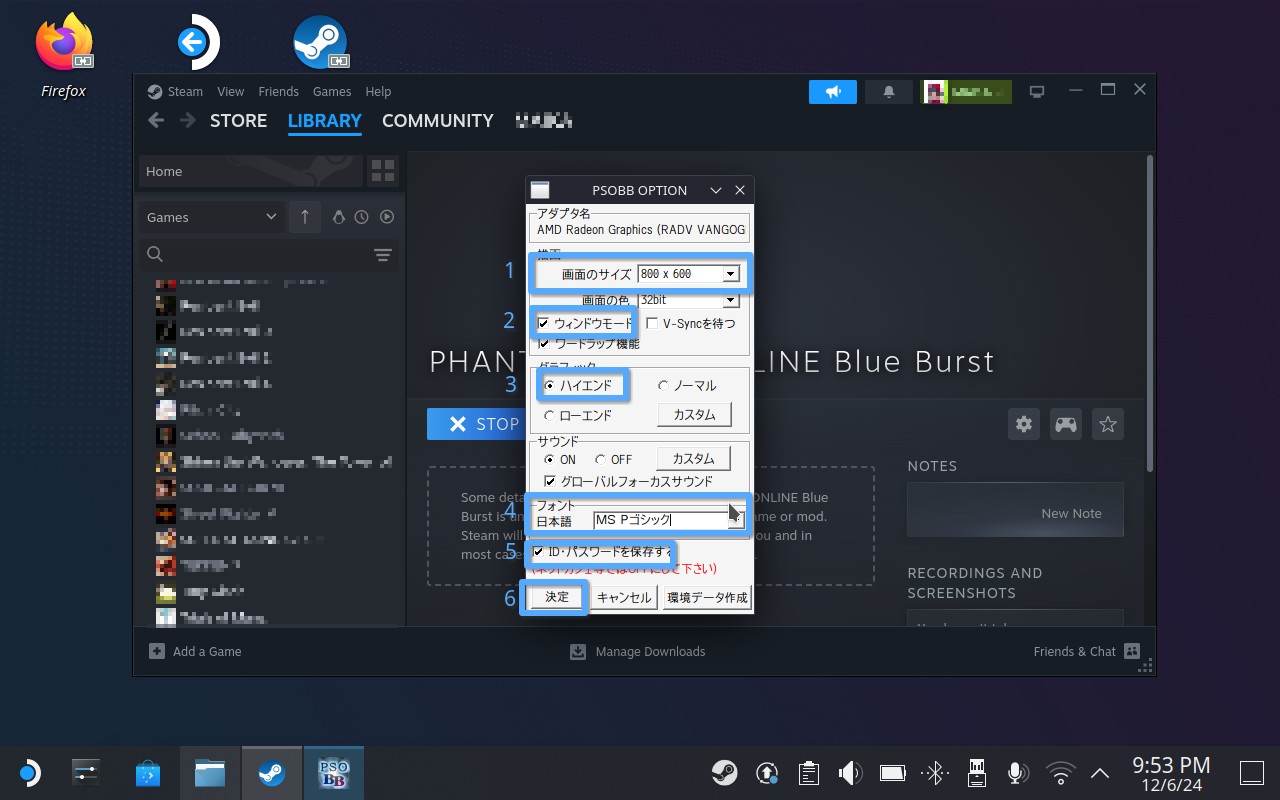This screenshot has height=800, width=1280.
Task: Click the library filter options icon
Action: [x=382, y=255]
